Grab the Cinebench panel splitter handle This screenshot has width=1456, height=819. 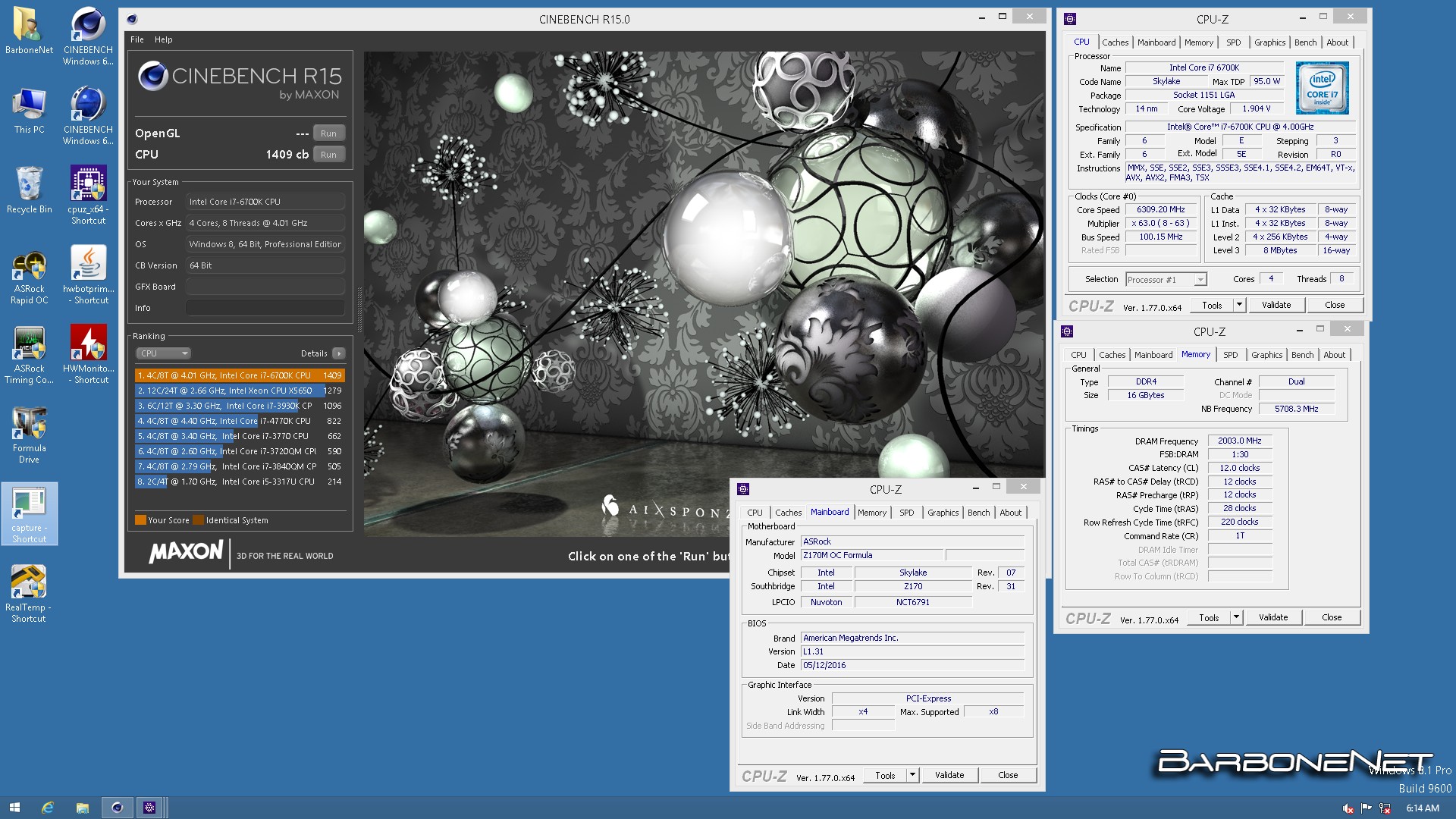point(359,309)
